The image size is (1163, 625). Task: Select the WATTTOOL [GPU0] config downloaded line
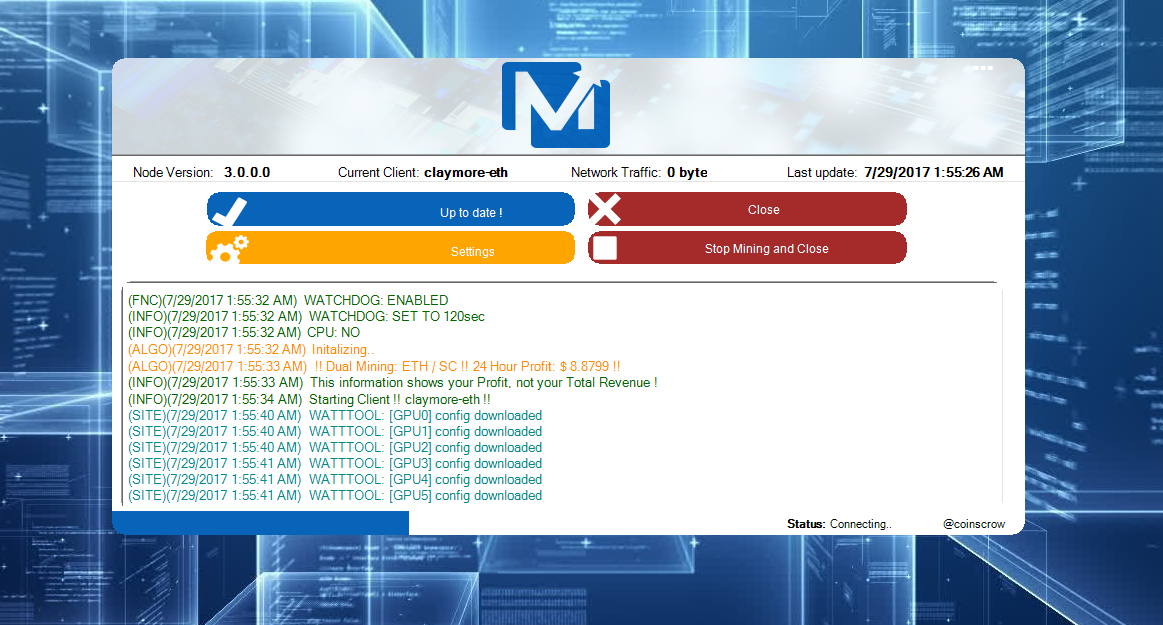(x=335, y=416)
